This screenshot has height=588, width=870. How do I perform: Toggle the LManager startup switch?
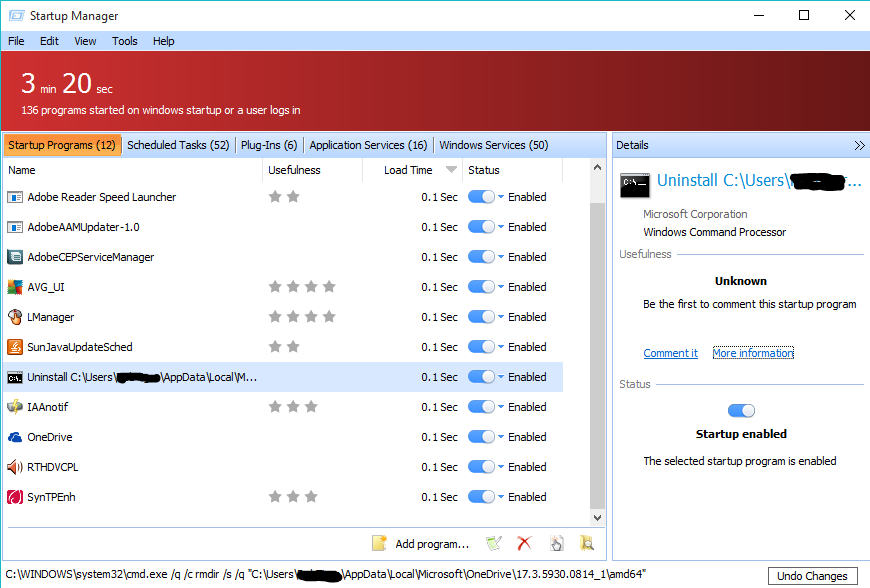tap(481, 317)
